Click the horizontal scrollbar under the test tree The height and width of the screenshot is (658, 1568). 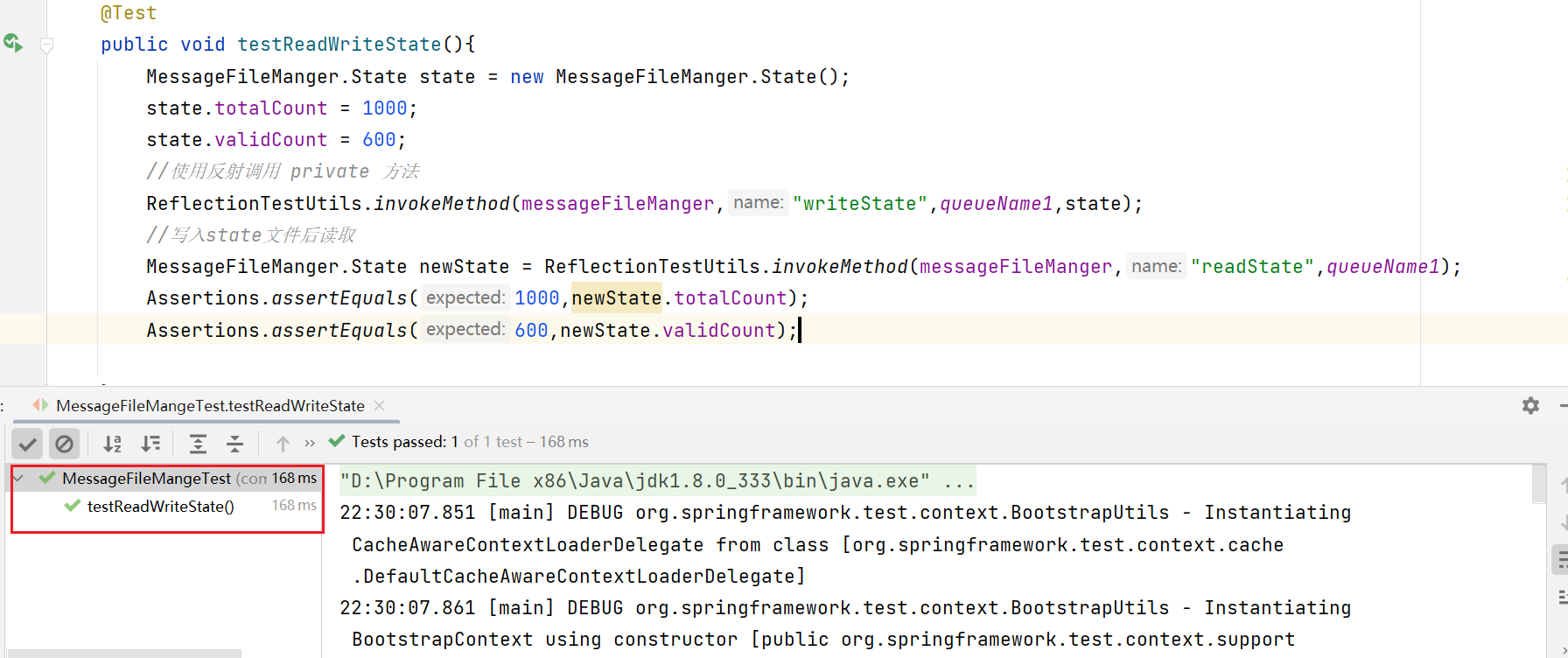click(122, 654)
